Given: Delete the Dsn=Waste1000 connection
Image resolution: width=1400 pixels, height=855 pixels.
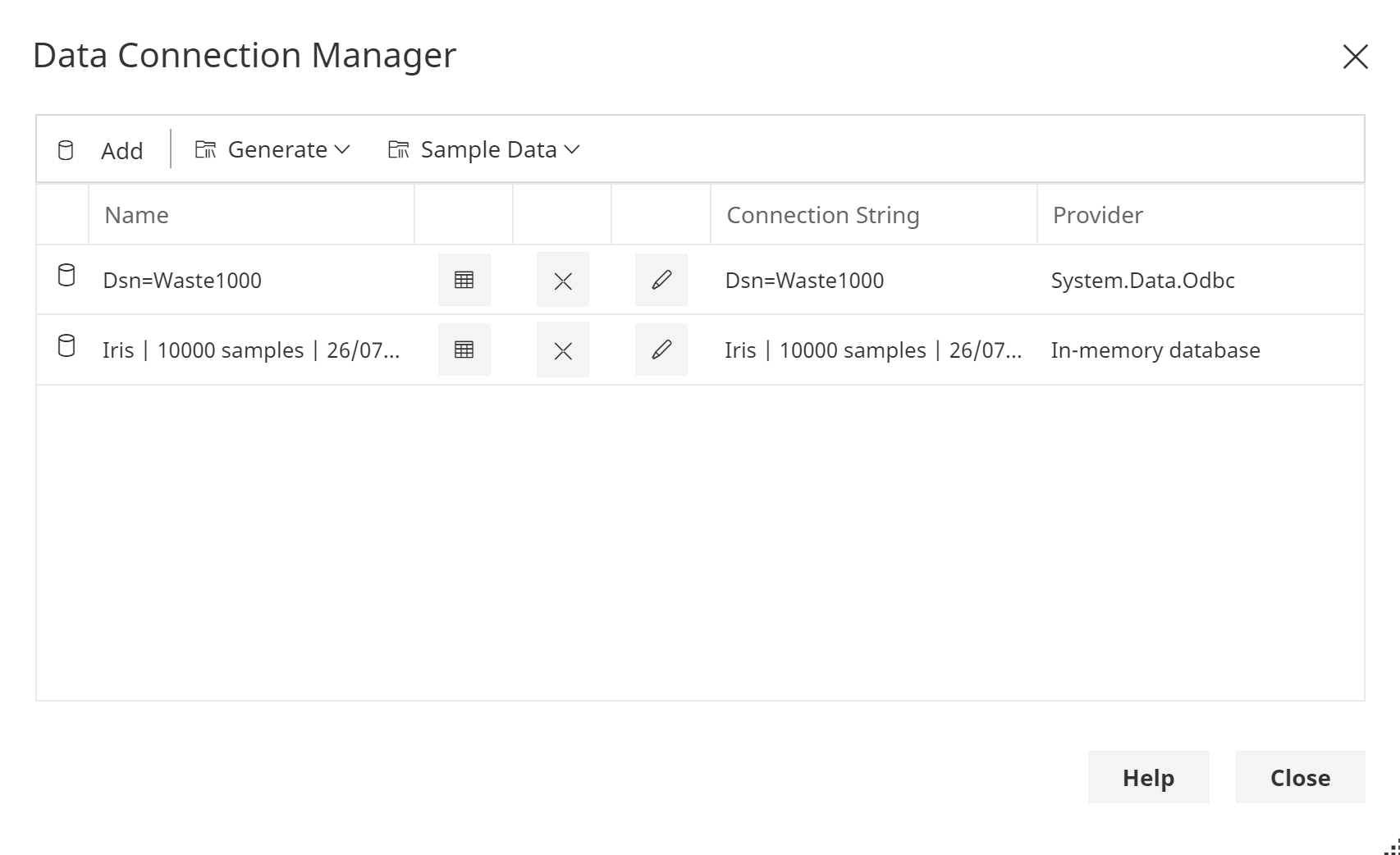Looking at the screenshot, I should (x=562, y=280).
